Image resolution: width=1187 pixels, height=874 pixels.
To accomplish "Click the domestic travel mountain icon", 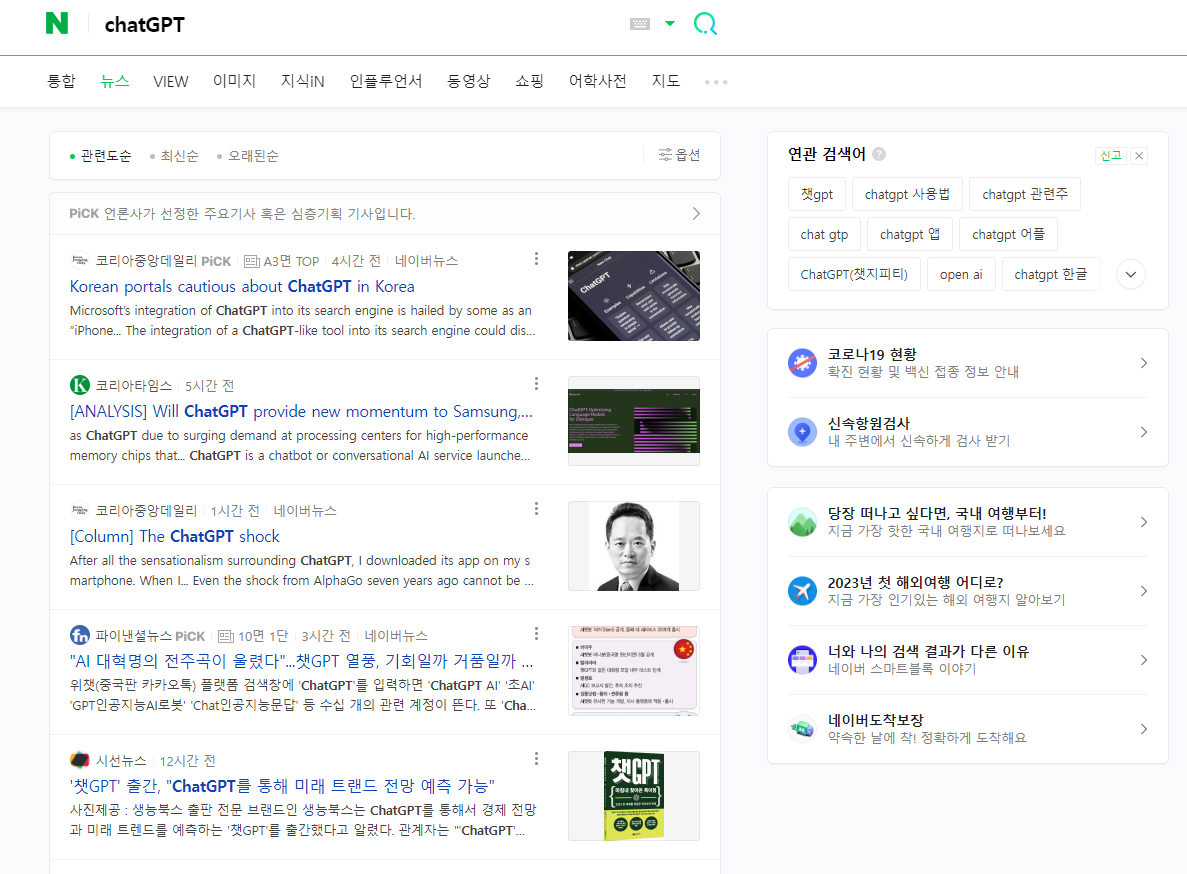I will [802, 522].
